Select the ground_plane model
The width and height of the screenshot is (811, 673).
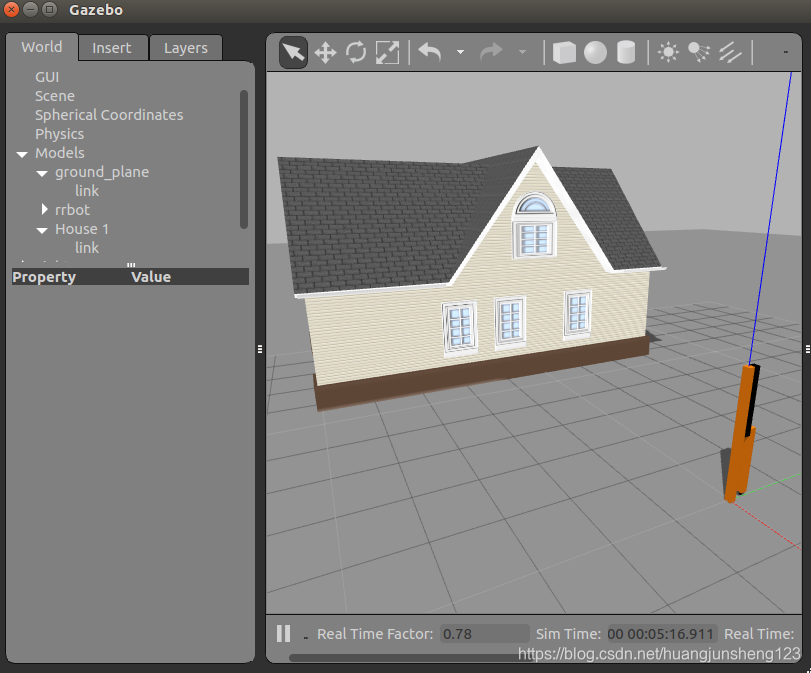tap(102, 172)
